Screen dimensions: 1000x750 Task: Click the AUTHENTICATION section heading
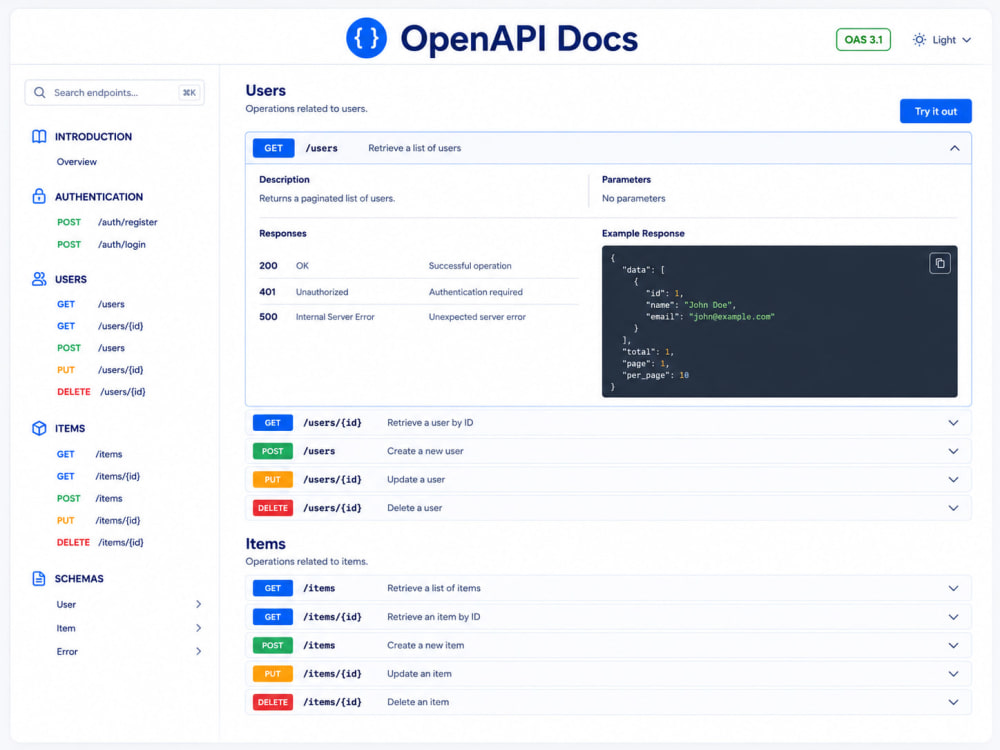(x=99, y=197)
